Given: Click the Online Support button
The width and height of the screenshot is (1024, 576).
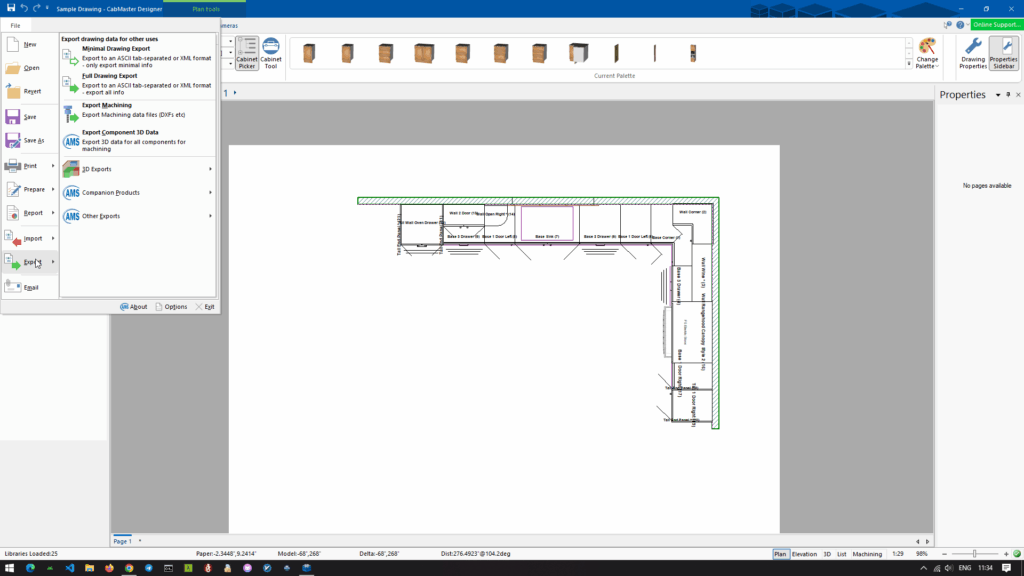Looking at the screenshot, I should [x=995, y=24].
